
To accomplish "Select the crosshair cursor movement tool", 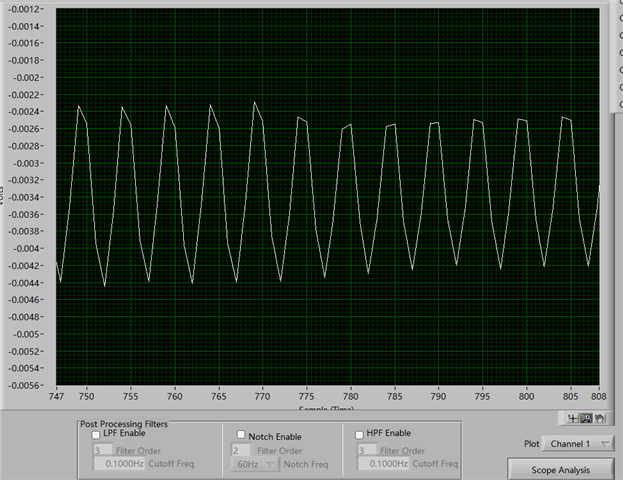I will point(573,418).
